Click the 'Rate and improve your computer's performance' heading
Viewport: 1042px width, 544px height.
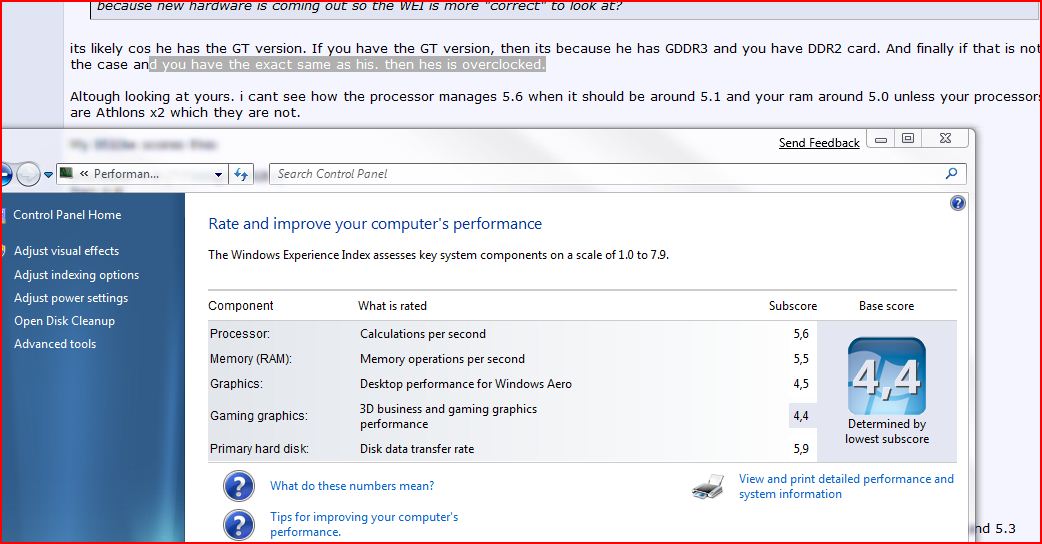[x=375, y=224]
